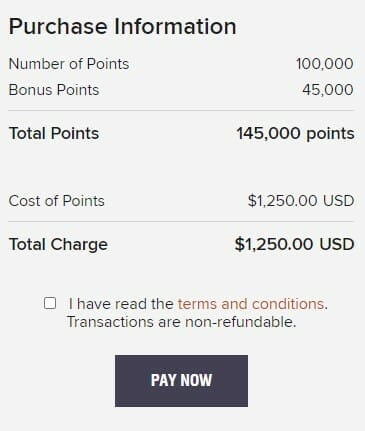Select the 145,000 points total

[x=295, y=134]
